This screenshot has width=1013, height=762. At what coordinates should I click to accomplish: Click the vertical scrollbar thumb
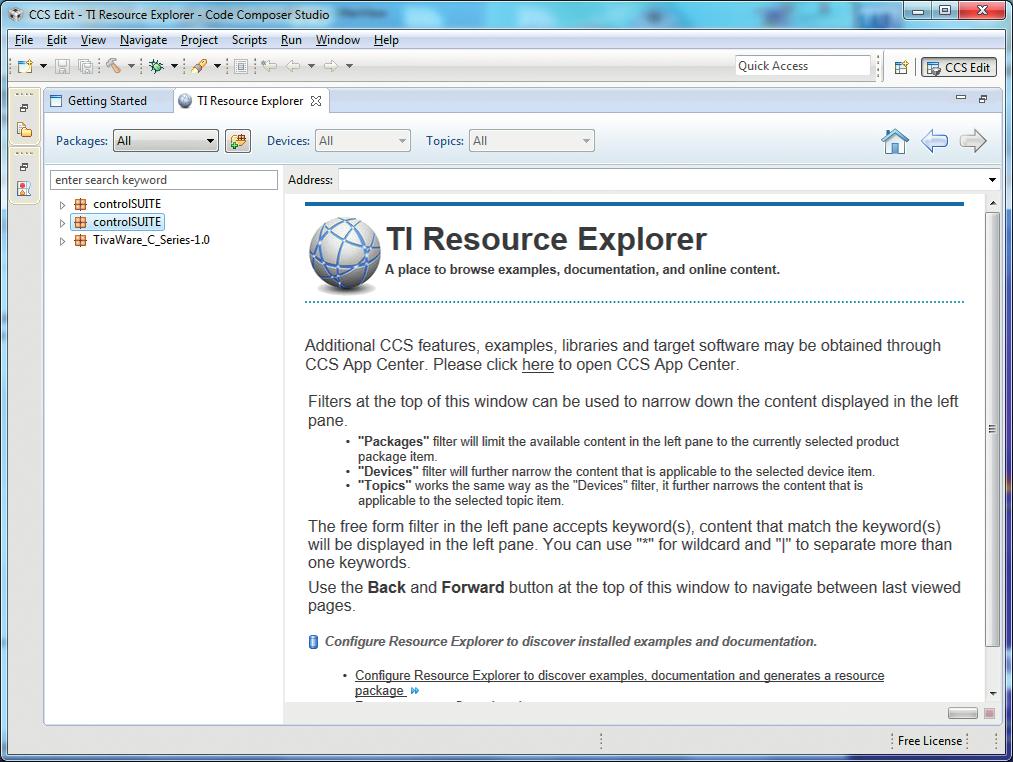[992, 429]
